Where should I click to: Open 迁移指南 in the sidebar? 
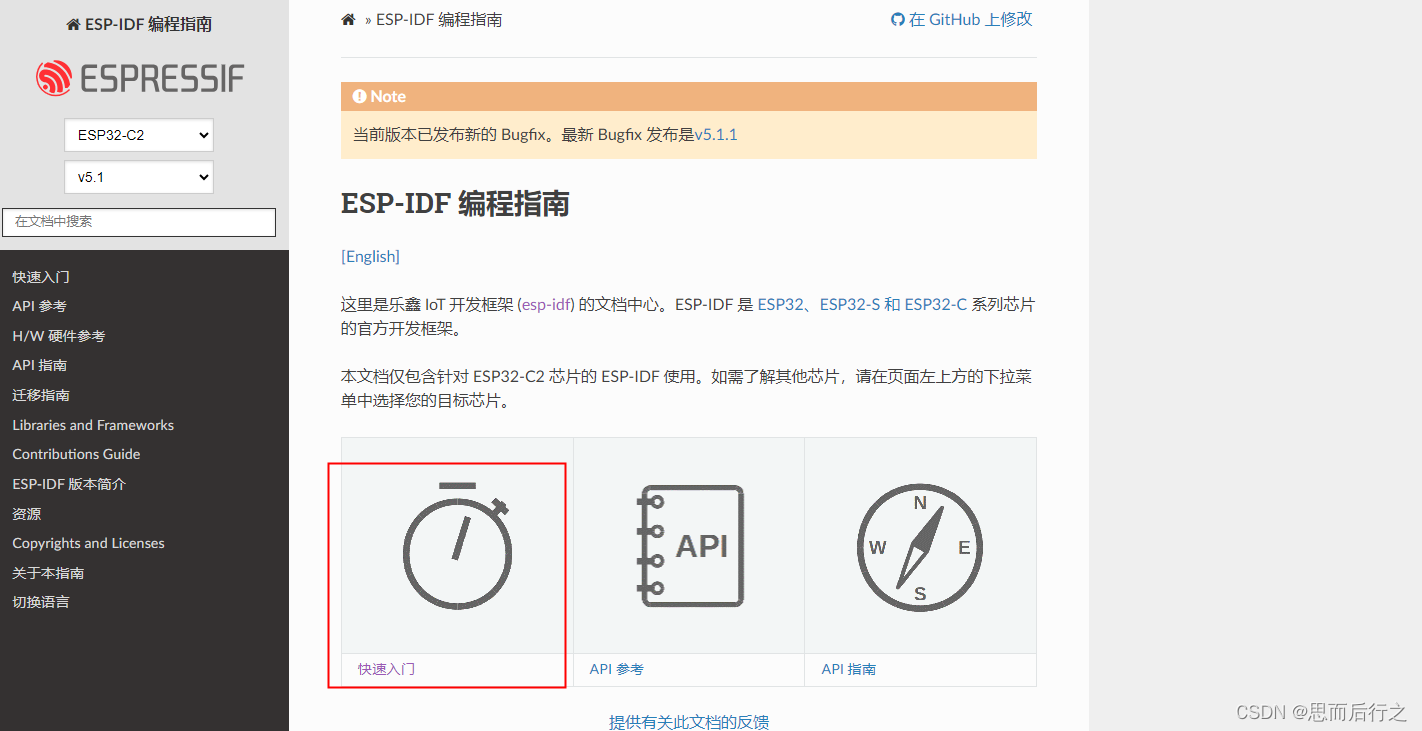click(x=41, y=395)
